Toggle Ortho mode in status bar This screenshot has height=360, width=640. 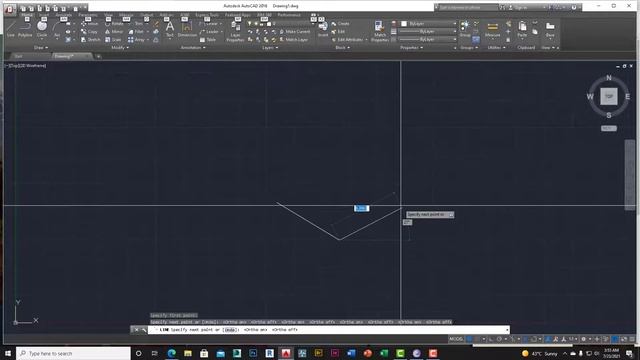[x=491, y=339]
